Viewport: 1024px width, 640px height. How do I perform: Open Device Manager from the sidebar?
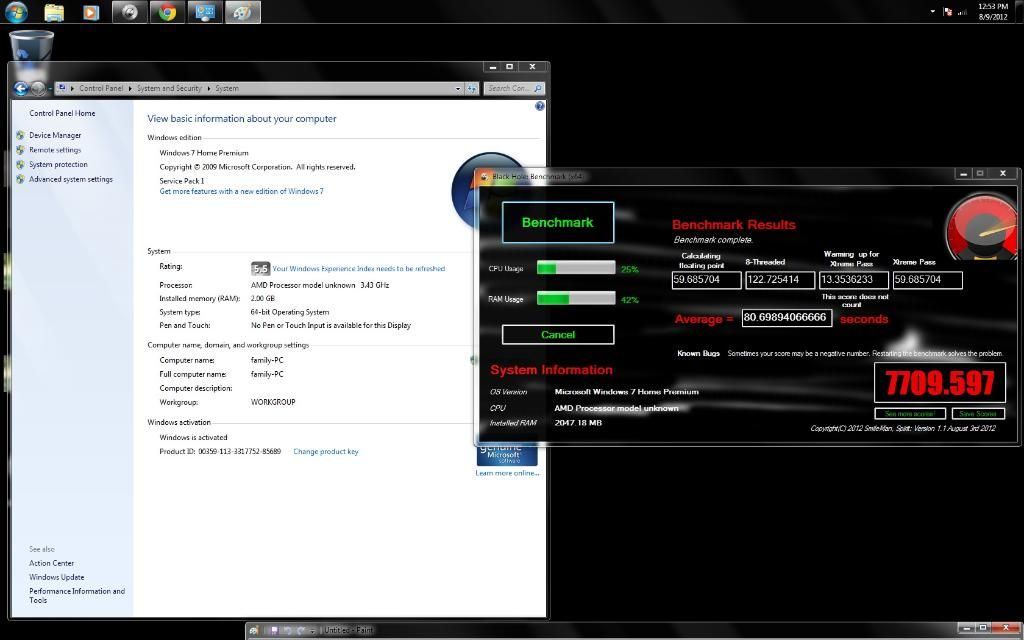(55, 135)
